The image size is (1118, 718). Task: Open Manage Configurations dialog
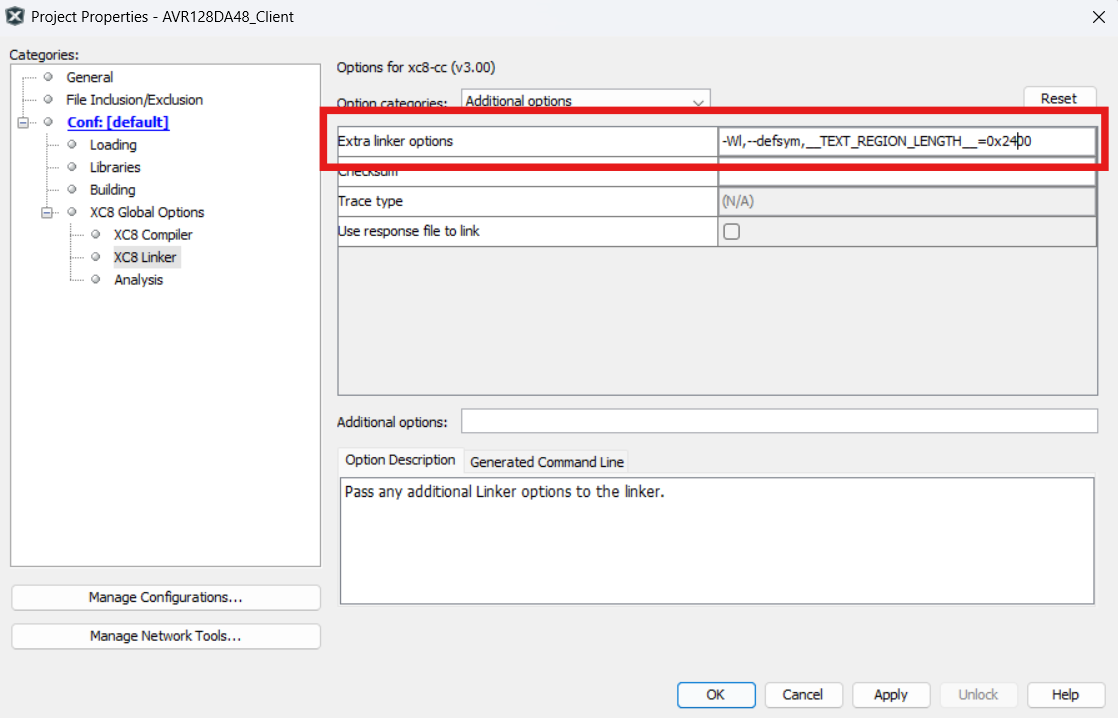tap(165, 598)
